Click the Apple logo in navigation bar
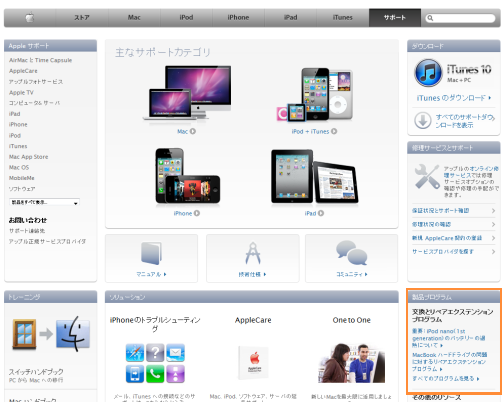 pyautogui.click(x=30, y=18)
